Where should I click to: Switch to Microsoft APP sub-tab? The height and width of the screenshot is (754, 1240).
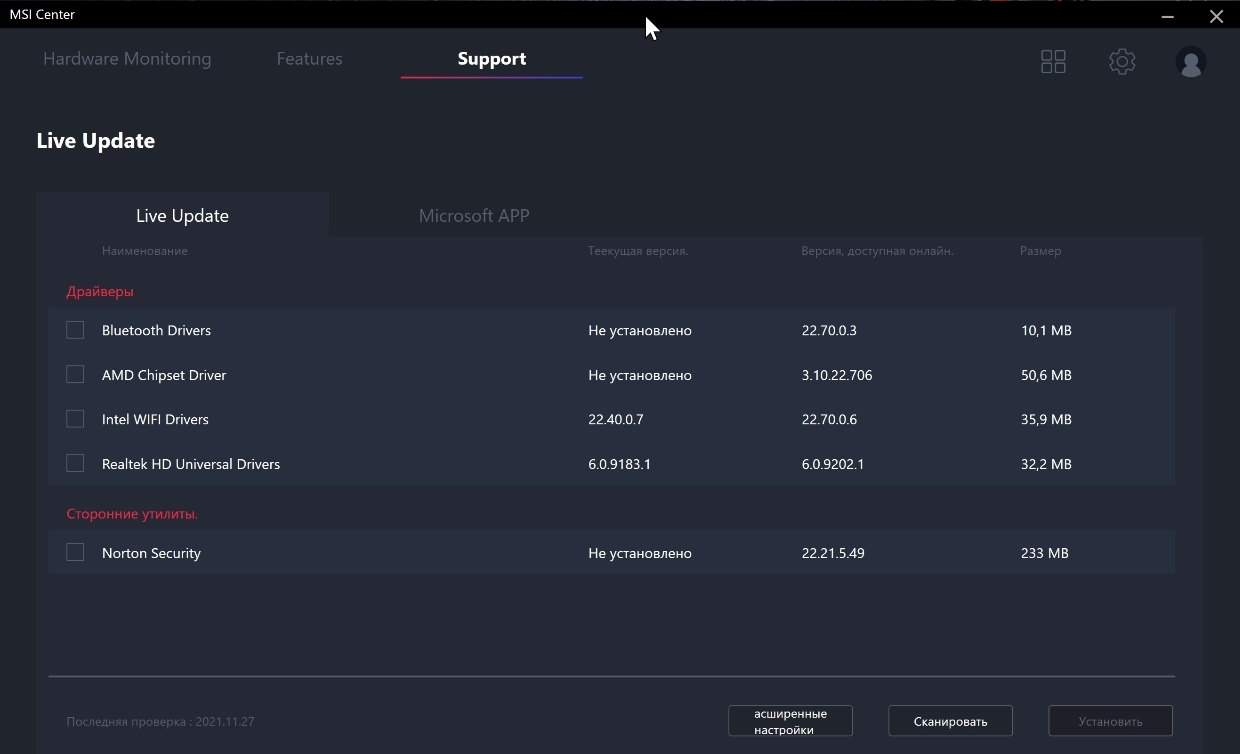(474, 216)
